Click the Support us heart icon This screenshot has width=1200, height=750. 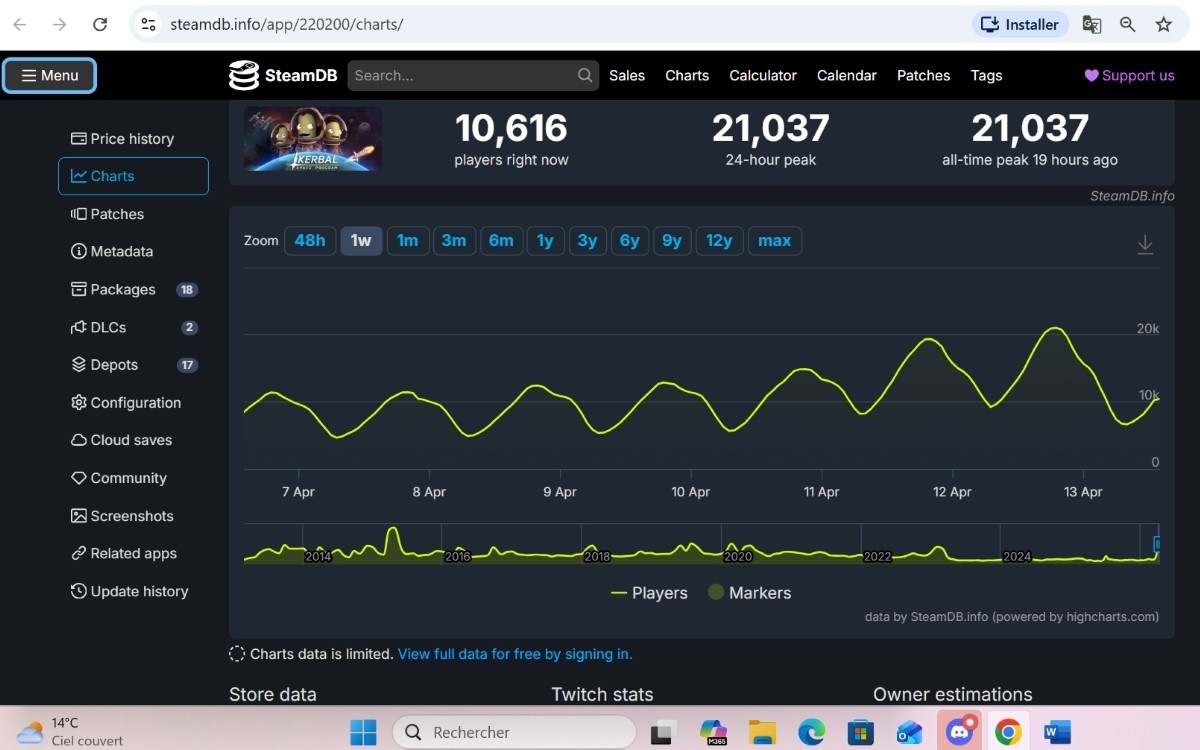[x=1090, y=75]
